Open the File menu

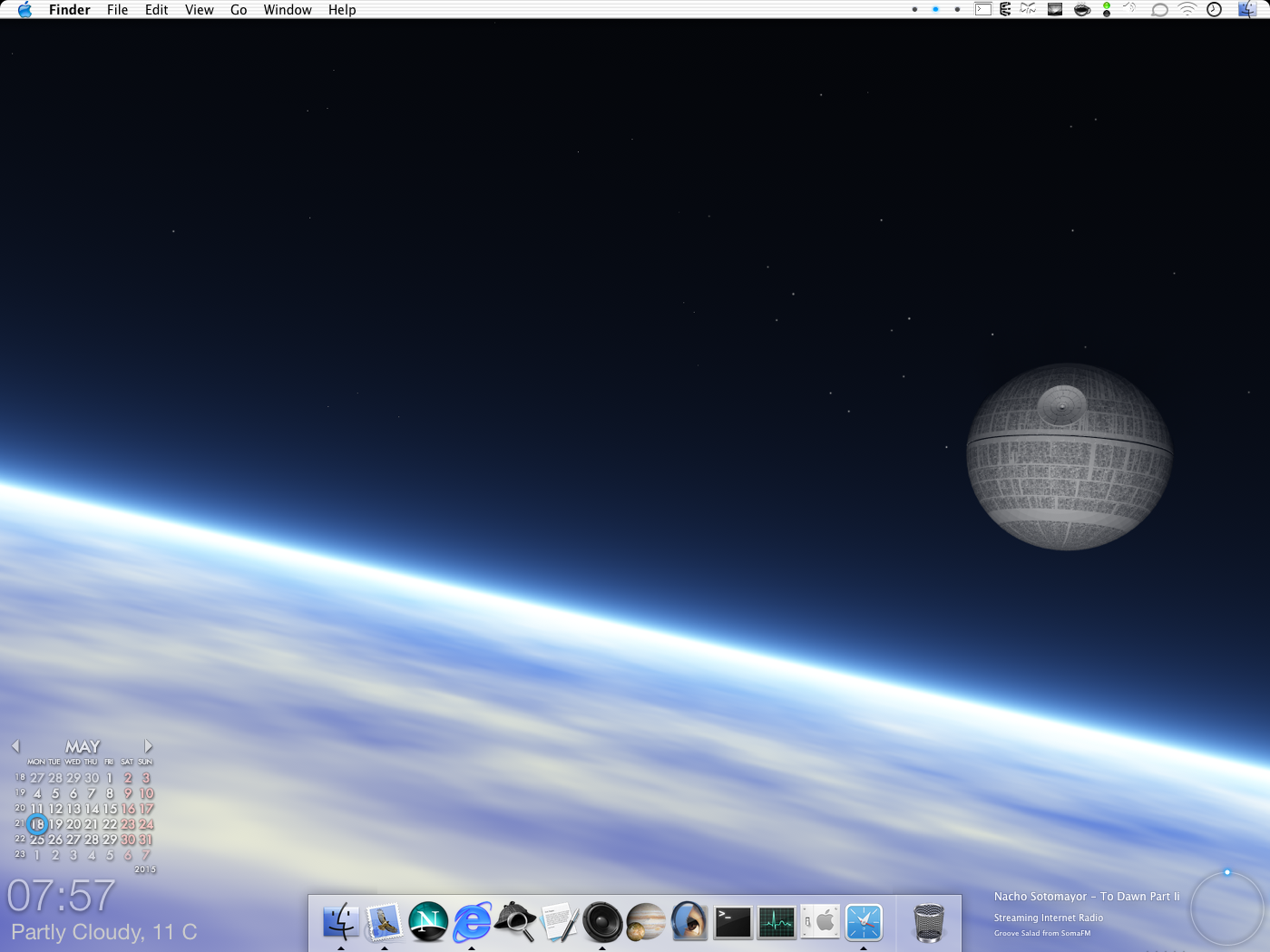click(117, 10)
